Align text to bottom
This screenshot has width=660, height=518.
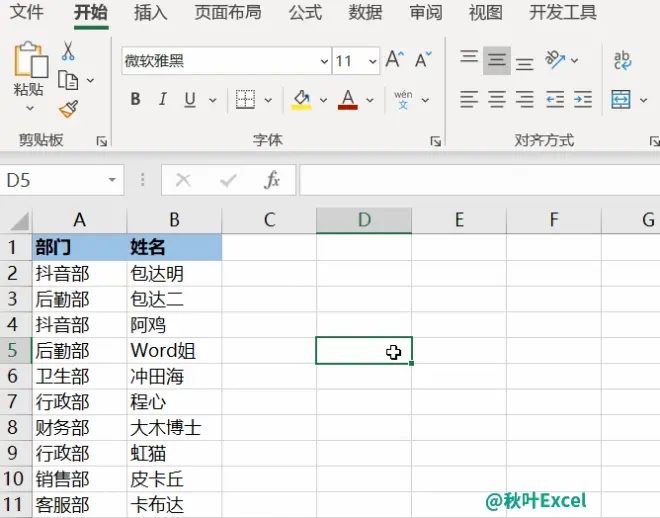[524, 64]
